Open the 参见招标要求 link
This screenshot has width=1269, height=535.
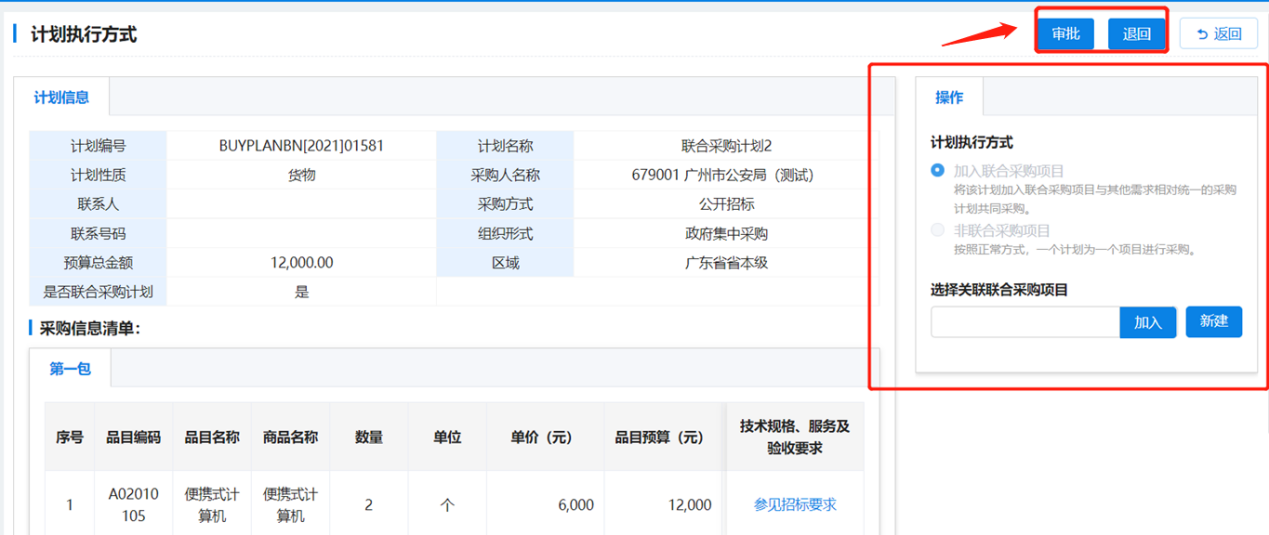pyautogui.click(x=794, y=505)
